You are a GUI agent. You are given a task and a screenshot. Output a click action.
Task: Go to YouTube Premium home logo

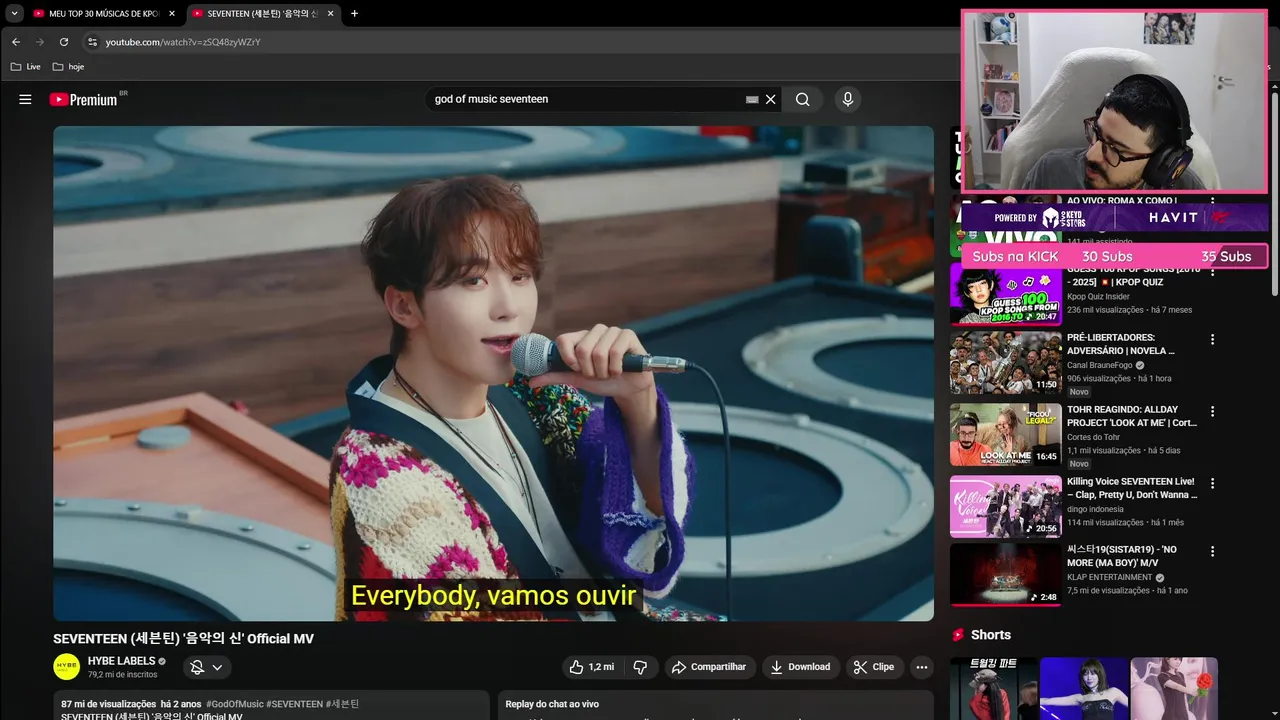[84, 99]
